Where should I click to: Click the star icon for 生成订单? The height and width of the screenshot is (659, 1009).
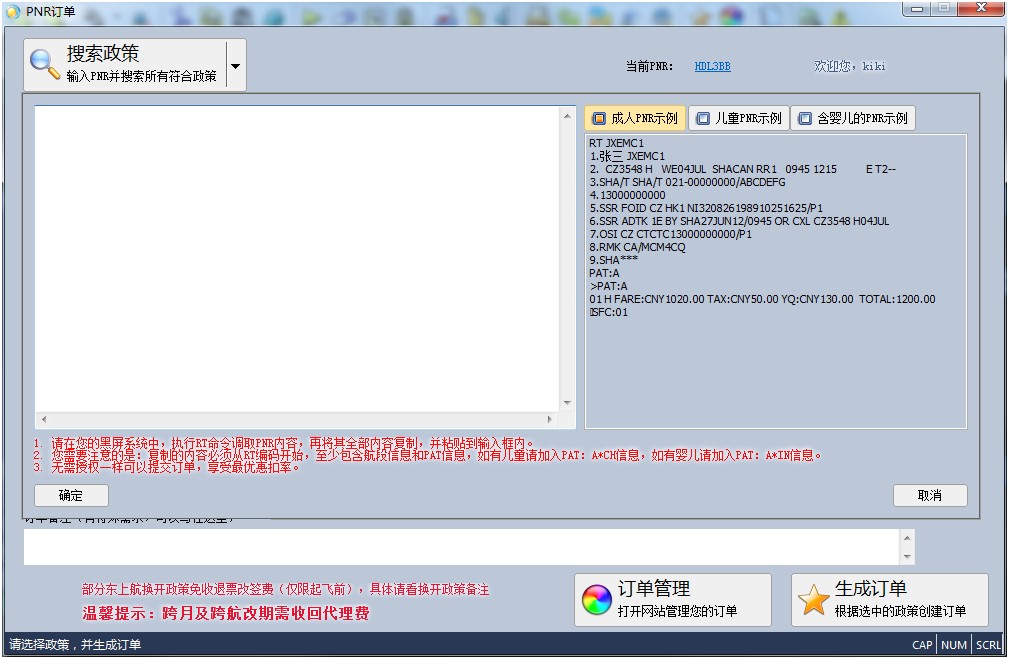click(x=814, y=600)
